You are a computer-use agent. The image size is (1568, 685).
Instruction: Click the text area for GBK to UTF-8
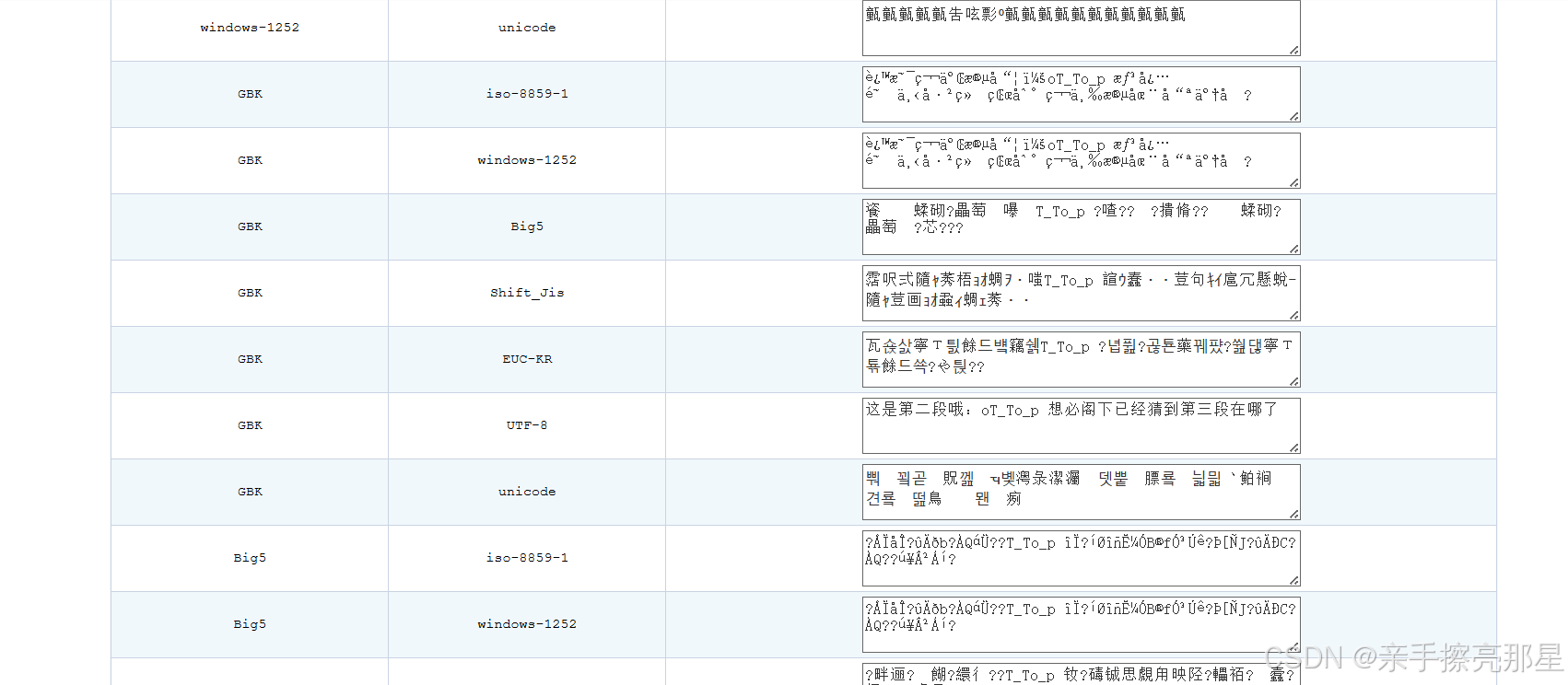1081,425
